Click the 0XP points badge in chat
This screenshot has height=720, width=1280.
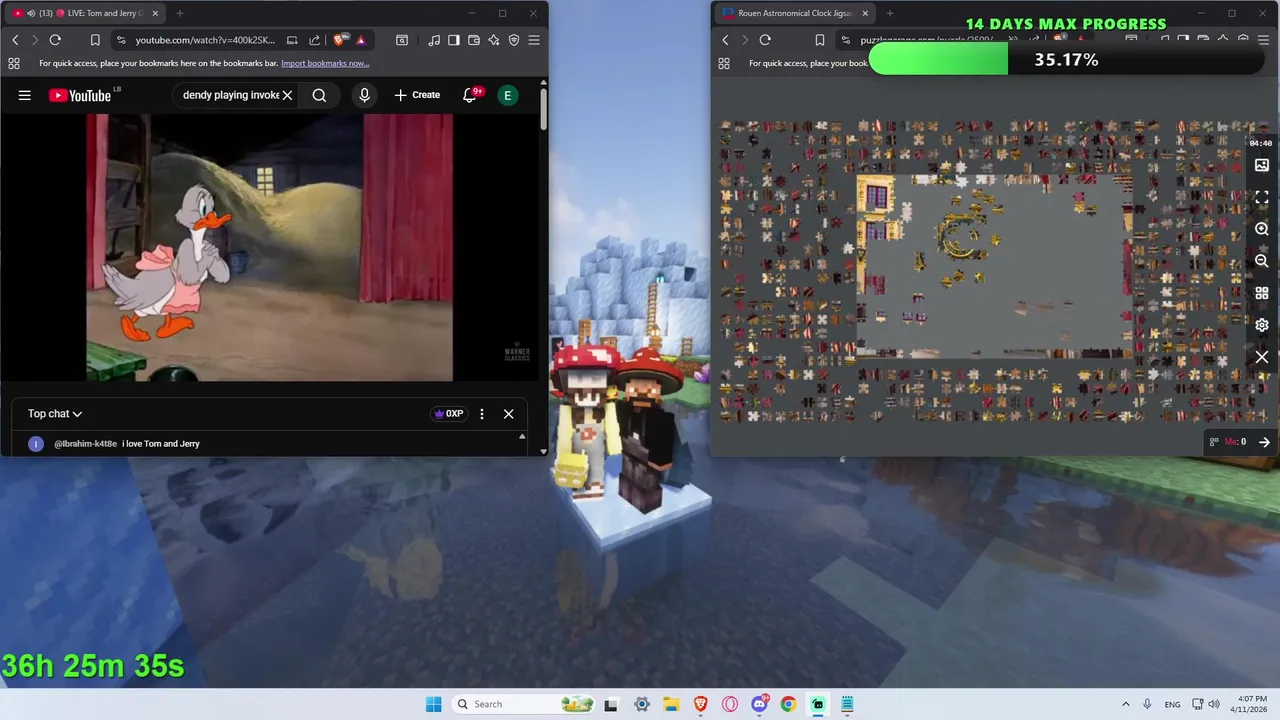pos(449,413)
